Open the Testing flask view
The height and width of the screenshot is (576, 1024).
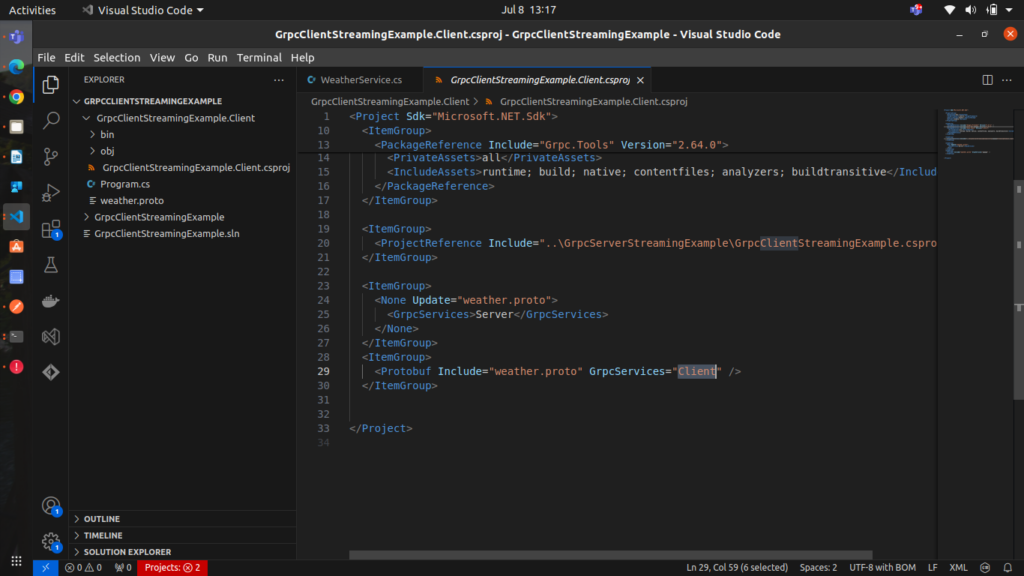coord(51,265)
